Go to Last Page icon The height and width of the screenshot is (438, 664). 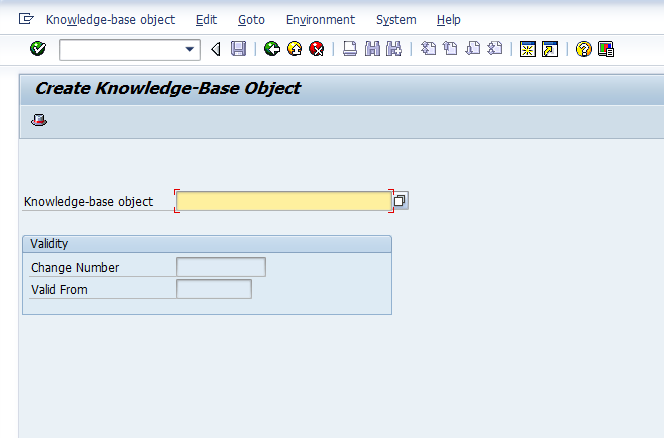495,49
